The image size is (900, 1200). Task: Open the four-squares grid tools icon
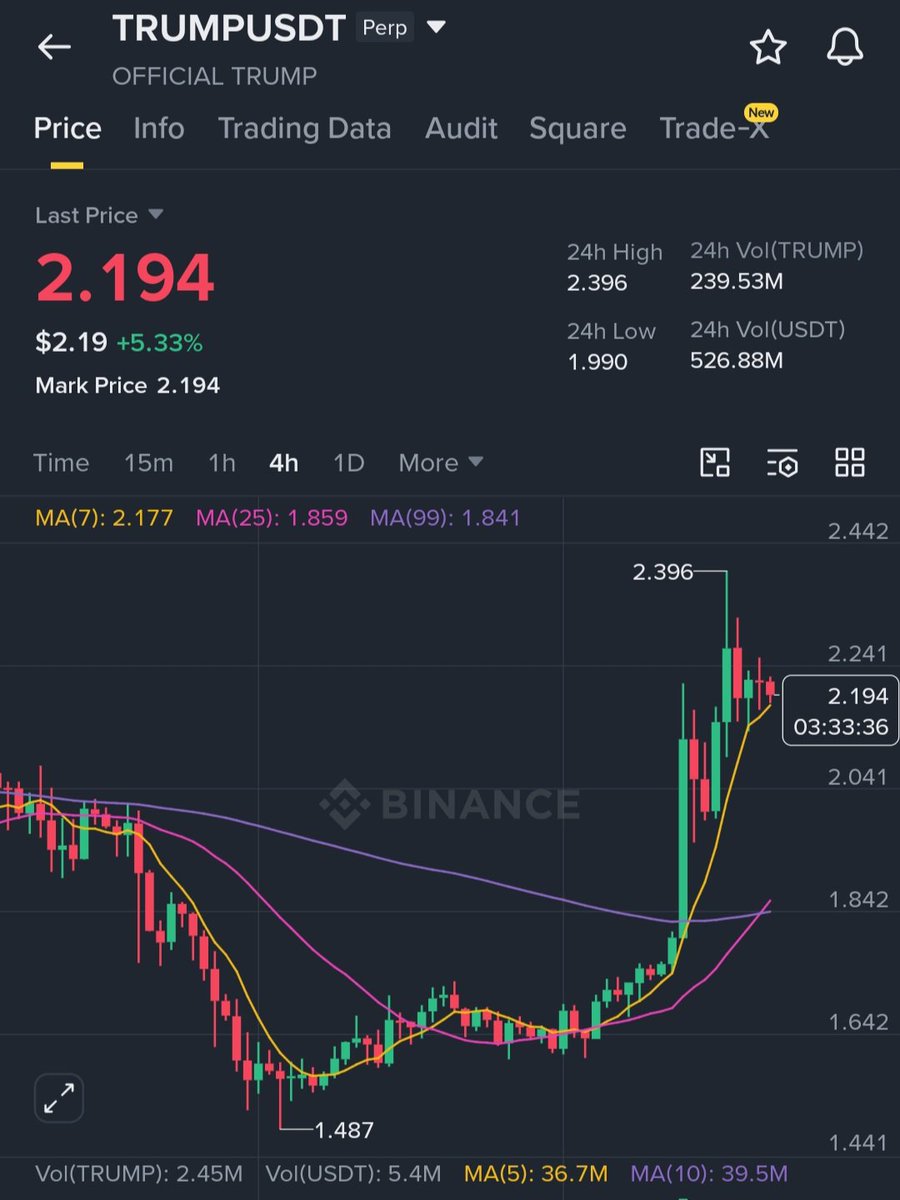[850, 463]
